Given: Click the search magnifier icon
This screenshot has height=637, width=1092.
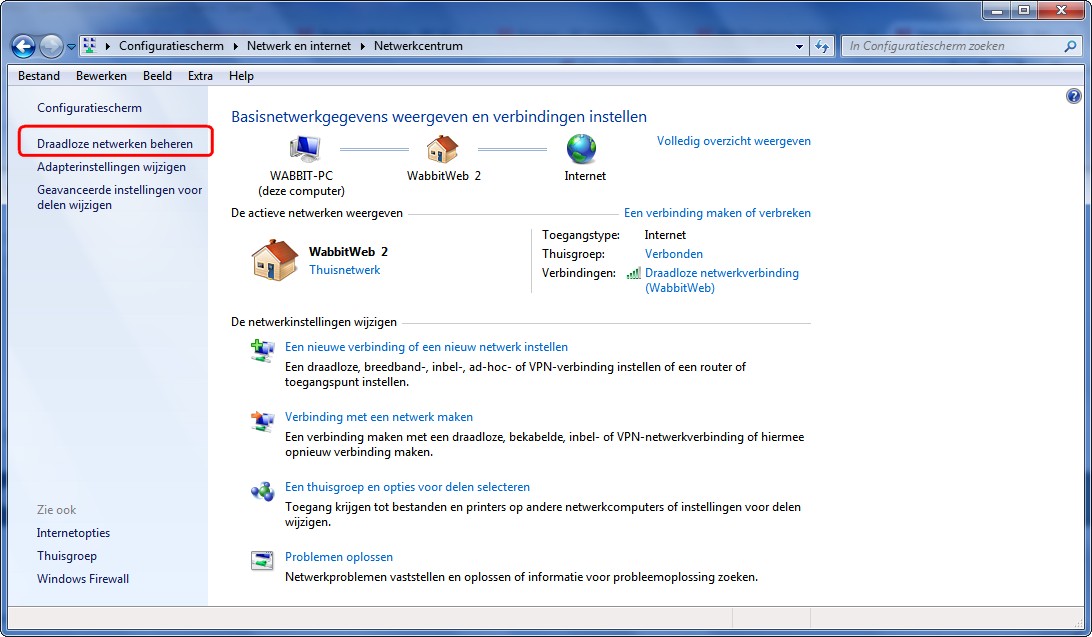Looking at the screenshot, I should (x=1070, y=46).
